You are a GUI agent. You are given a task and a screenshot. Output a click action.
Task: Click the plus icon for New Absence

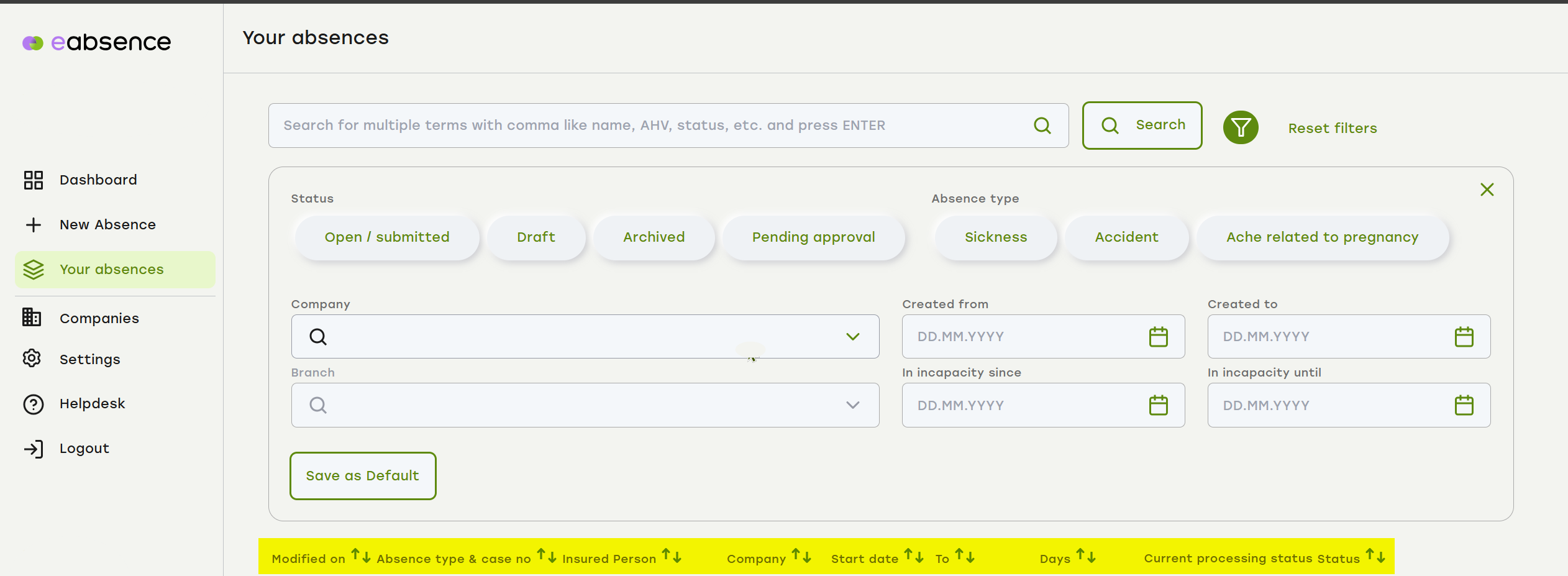34,225
